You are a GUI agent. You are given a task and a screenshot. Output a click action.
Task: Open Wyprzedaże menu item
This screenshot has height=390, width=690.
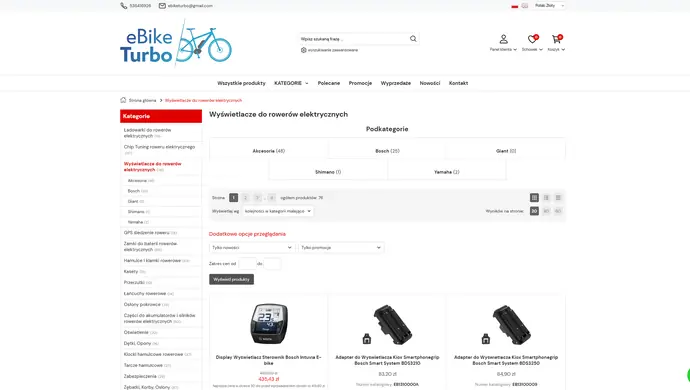[396, 83]
